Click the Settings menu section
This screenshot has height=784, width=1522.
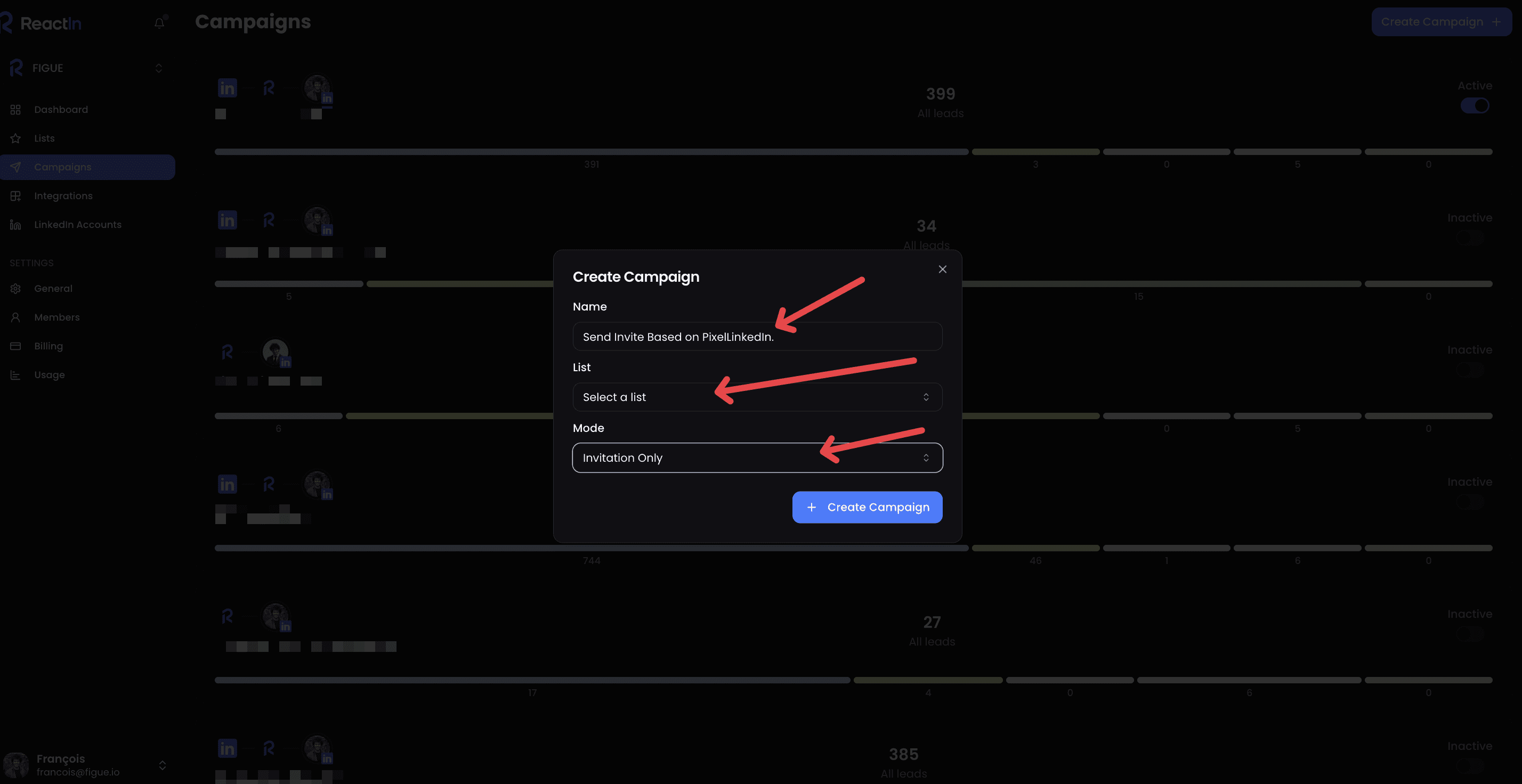click(x=31, y=263)
